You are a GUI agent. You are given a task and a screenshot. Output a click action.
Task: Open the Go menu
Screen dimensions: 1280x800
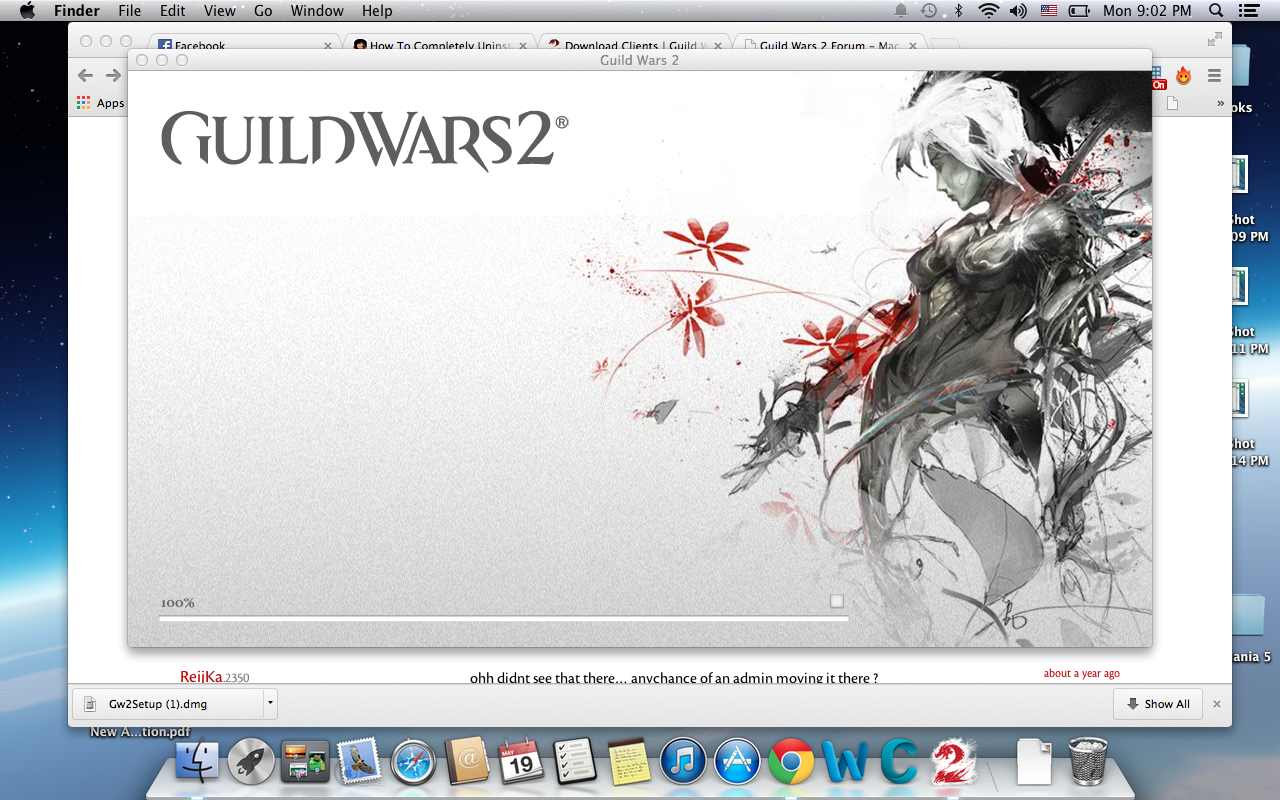[x=263, y=11]
